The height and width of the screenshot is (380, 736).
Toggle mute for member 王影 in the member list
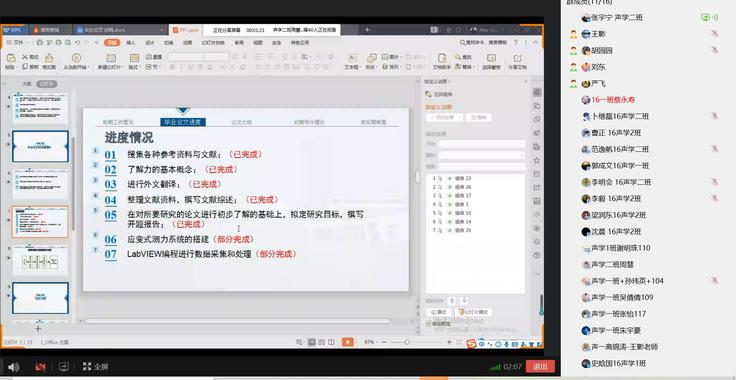714,34
